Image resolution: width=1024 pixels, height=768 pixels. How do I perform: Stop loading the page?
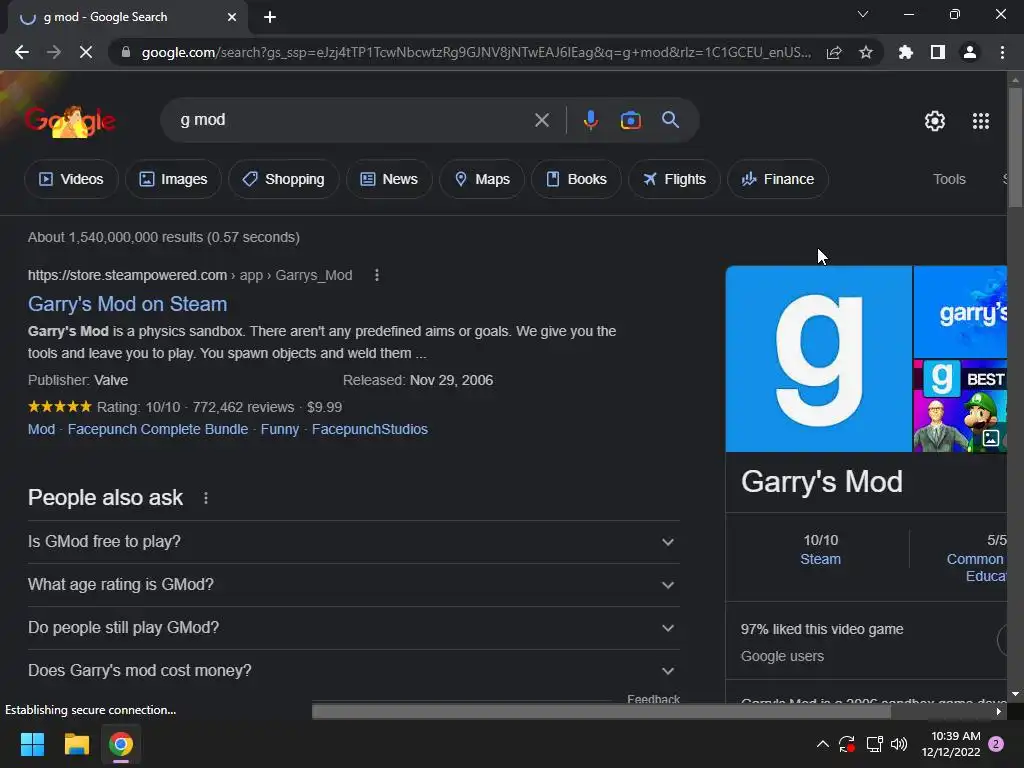point(86,52)
